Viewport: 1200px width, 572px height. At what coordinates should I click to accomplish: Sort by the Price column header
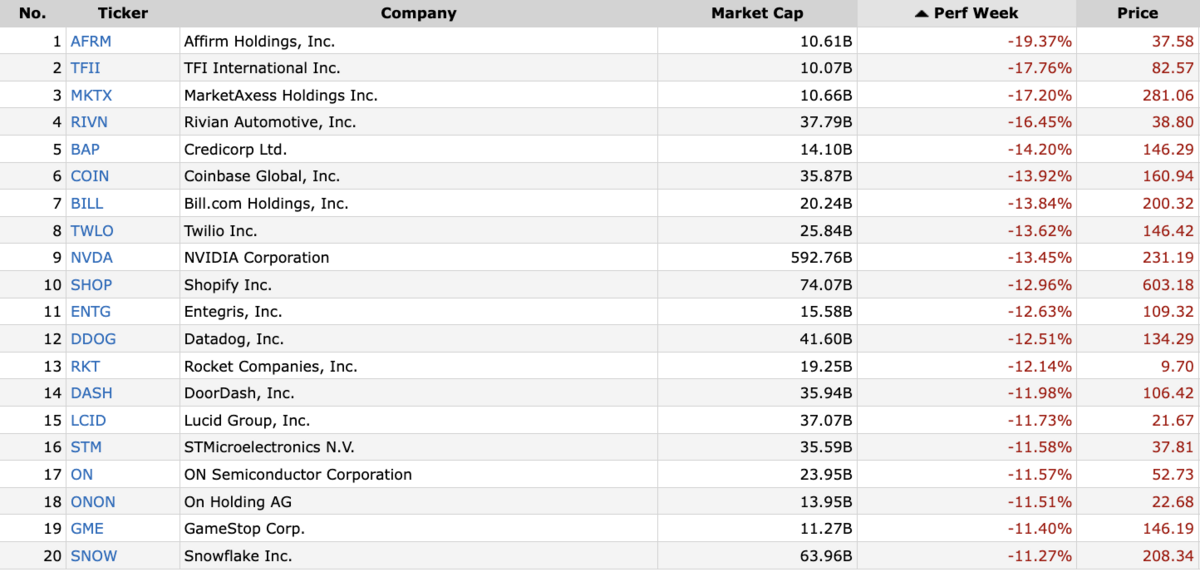pos(1138,13)
